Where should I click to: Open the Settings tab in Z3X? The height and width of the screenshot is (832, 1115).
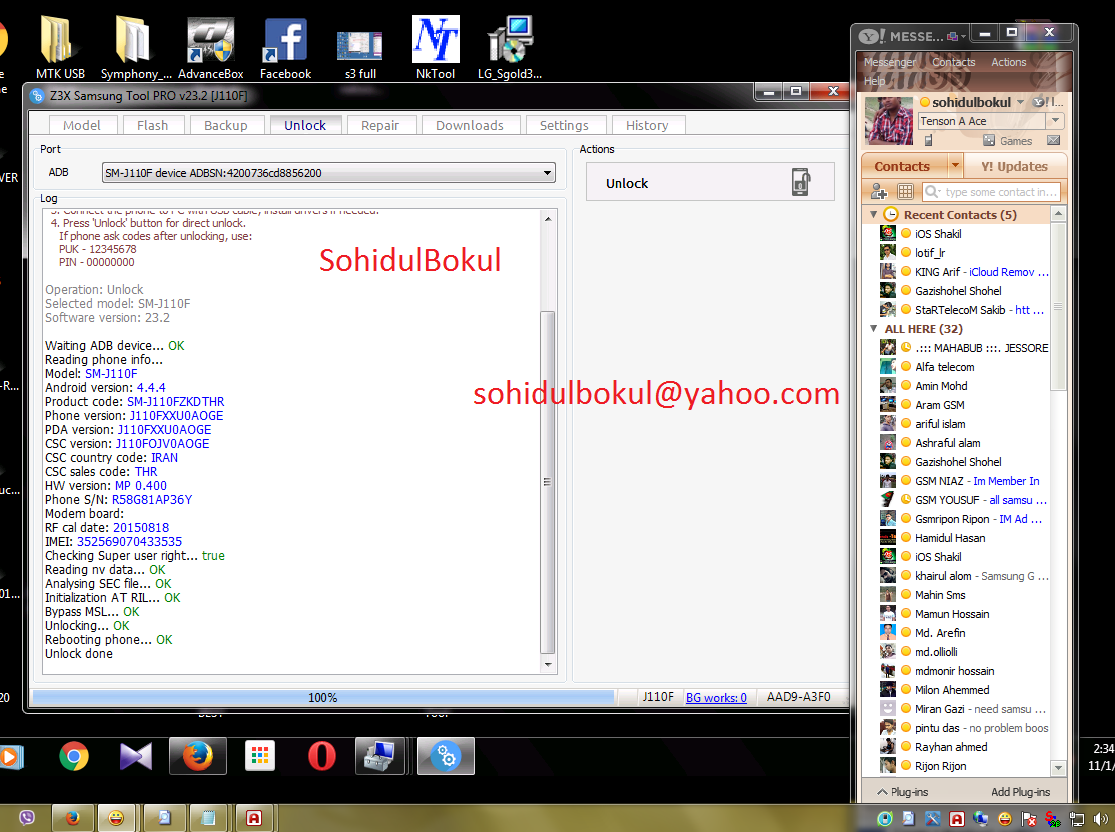coord(564,125)
